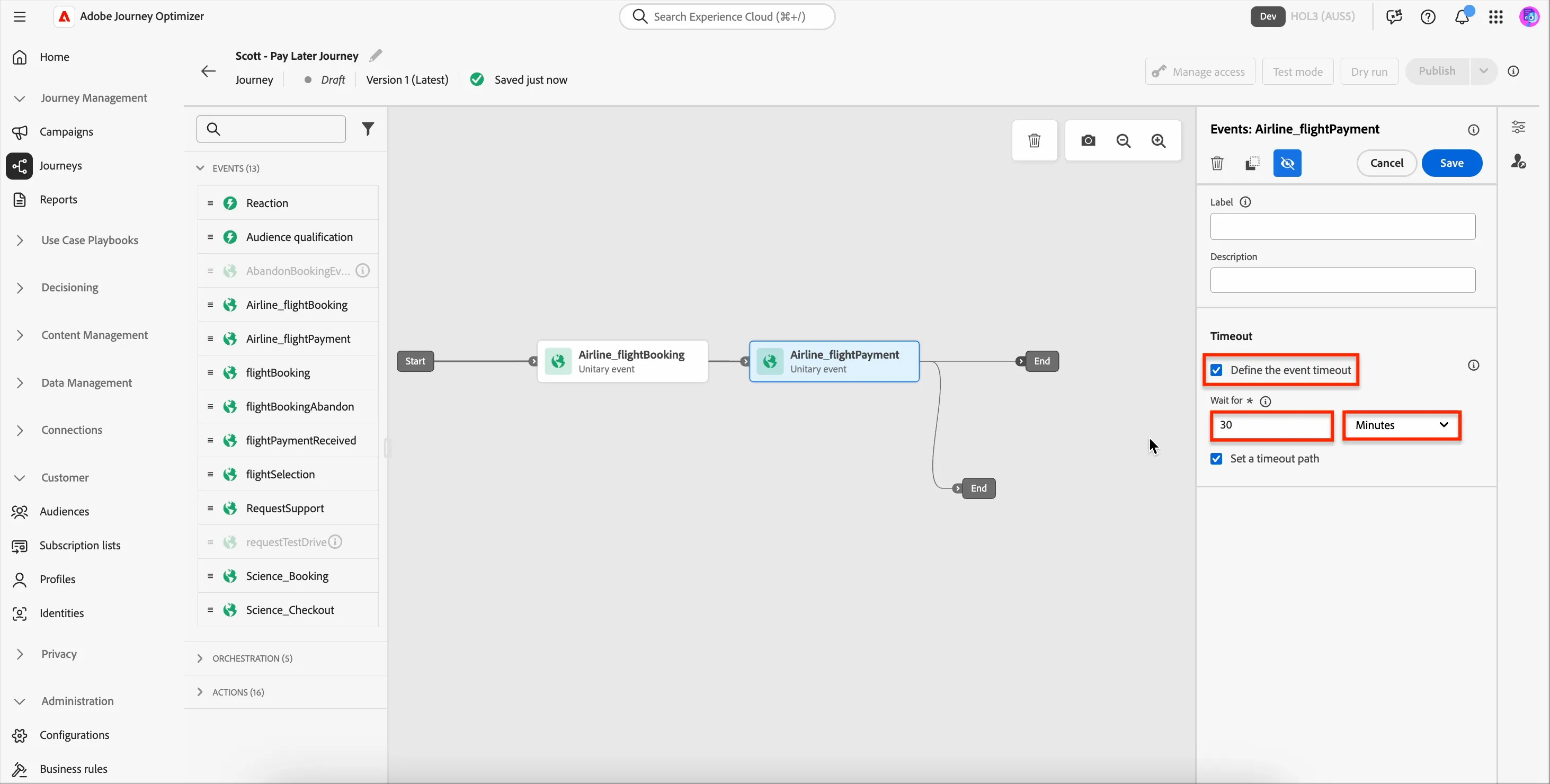Open the Publish dropdown arrow
The height and width of the screenshot is (784, 1550).
[1484, 71]
